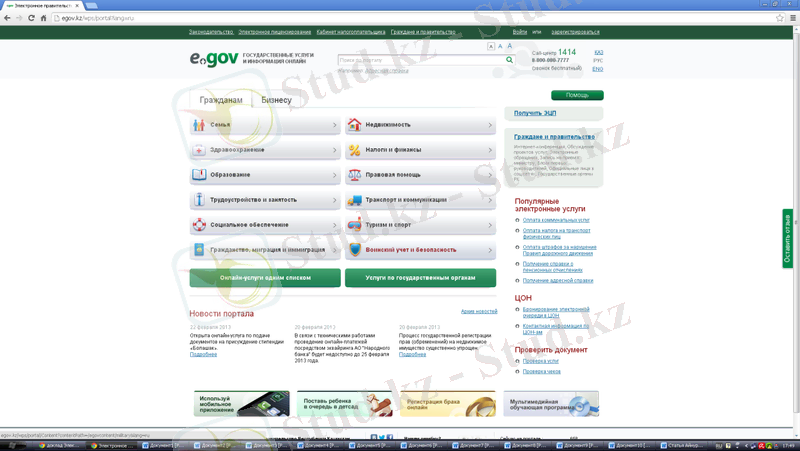This screenshot has width=800, height=451.
Task: Switch to the Гражданам tab
Action: coord(220,100)
